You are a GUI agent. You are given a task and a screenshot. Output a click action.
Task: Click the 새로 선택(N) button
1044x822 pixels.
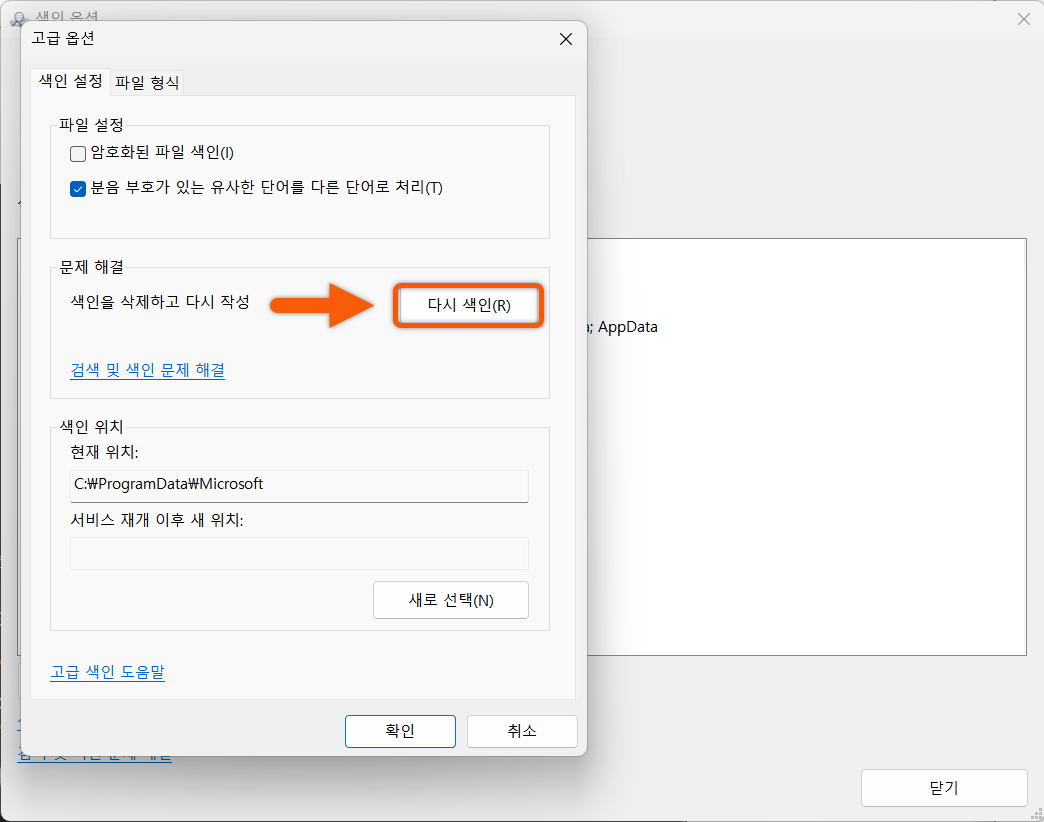(x=450, y=600)
